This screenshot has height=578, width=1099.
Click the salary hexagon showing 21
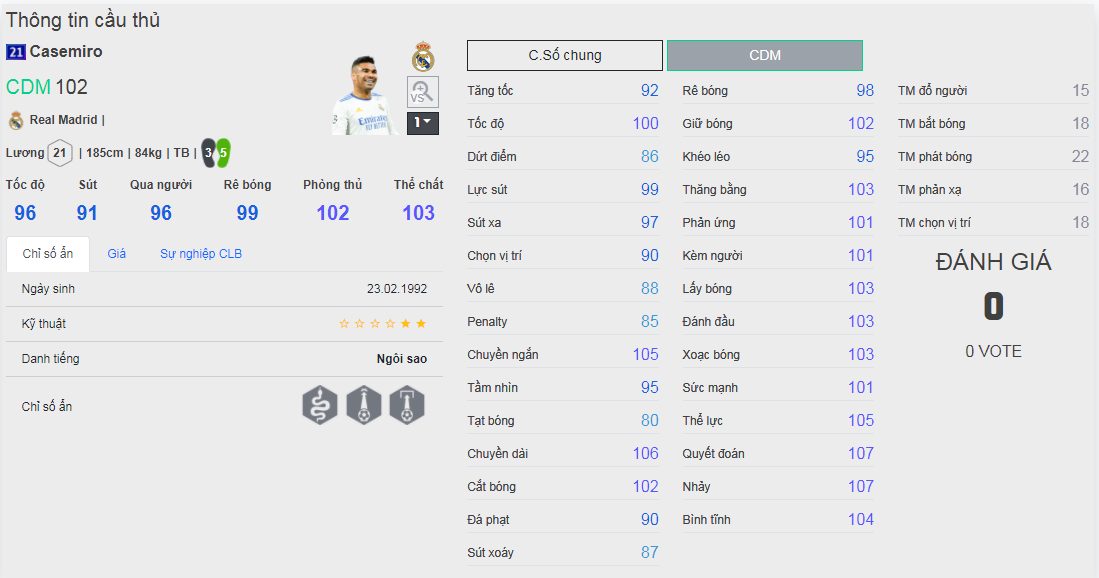pos(60,153)
